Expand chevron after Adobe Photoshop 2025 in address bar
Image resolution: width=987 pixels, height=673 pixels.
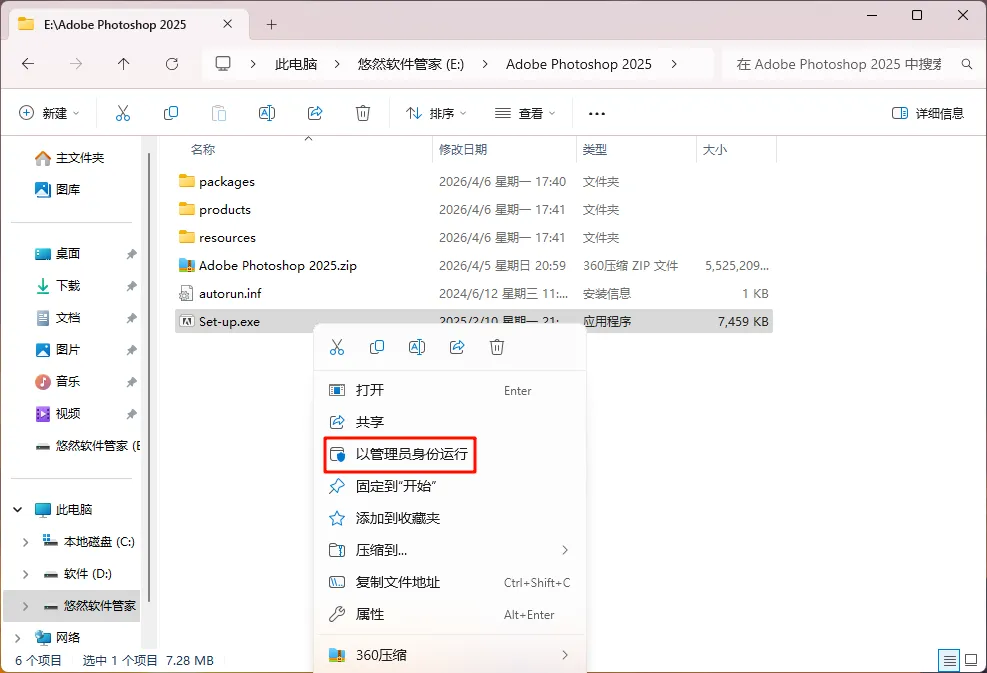pyautogui.click(x=674, y=64)
